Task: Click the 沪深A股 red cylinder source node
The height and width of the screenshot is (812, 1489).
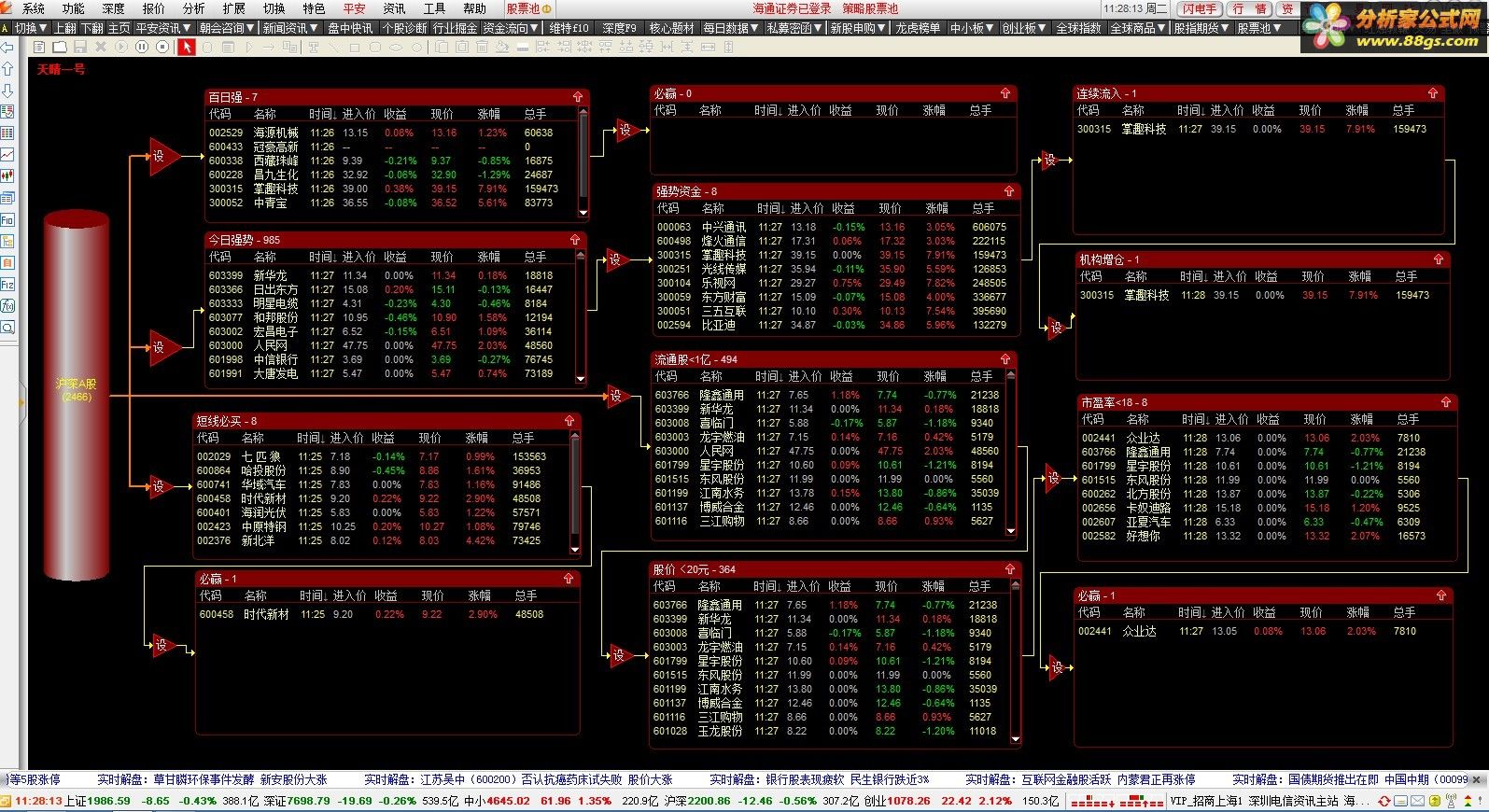Action: (77, 397)
